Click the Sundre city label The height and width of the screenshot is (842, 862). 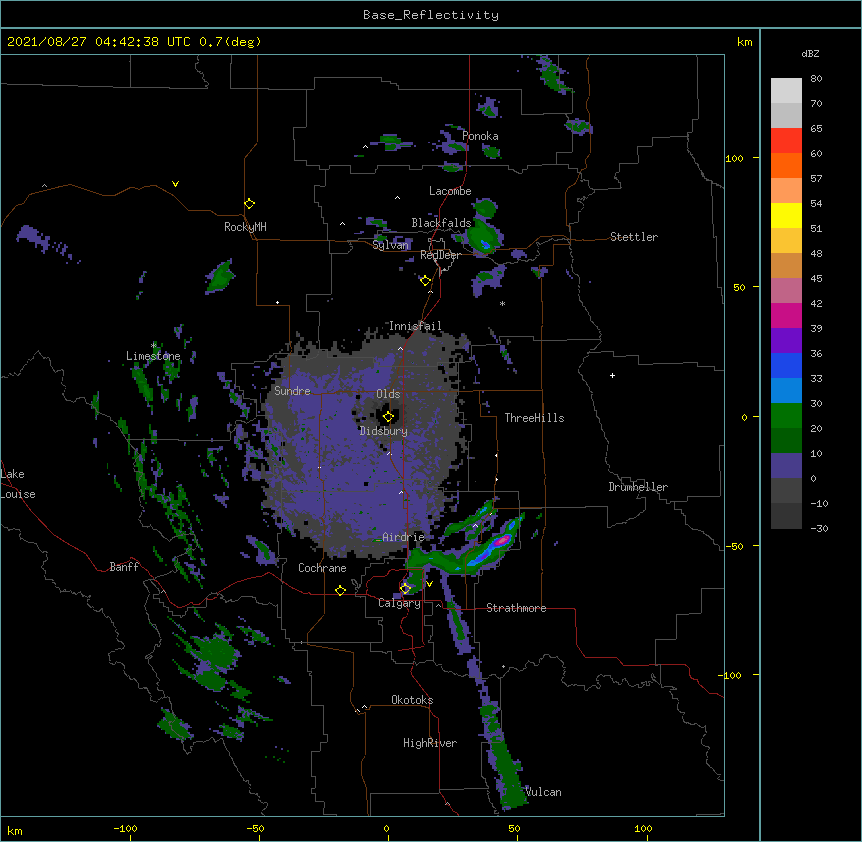[x=292, y=391]
